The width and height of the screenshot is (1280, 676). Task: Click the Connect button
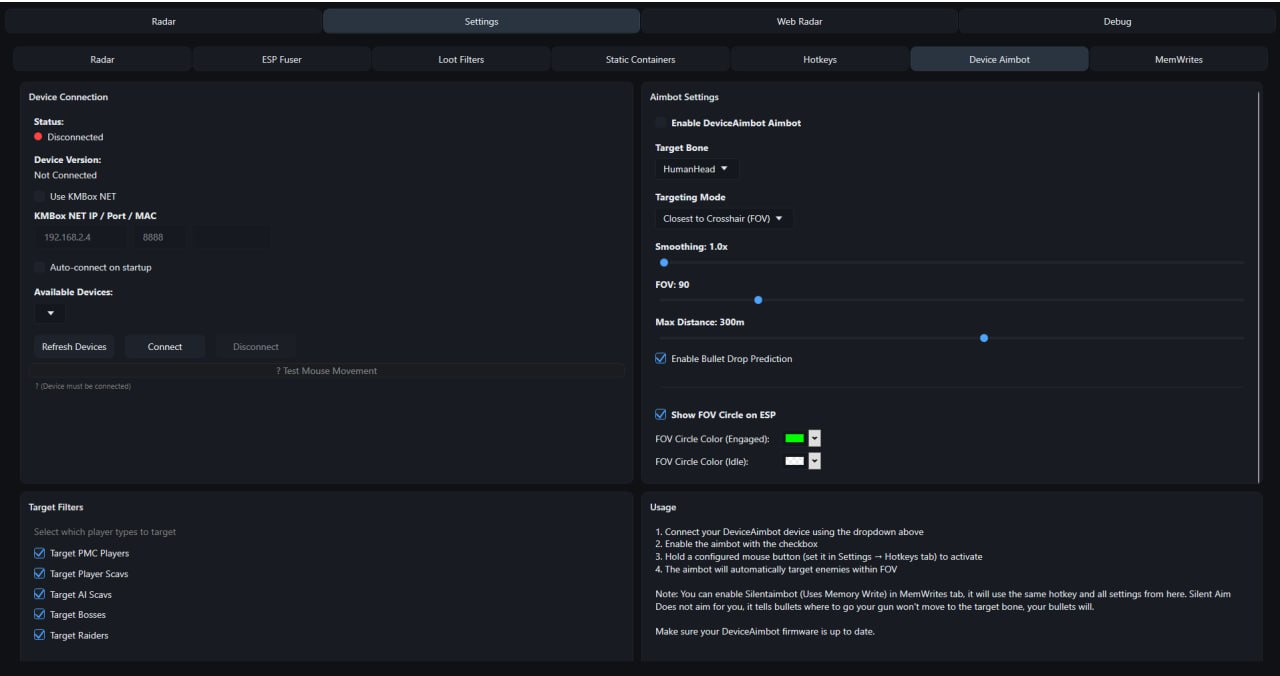click(x=165, y=347)
